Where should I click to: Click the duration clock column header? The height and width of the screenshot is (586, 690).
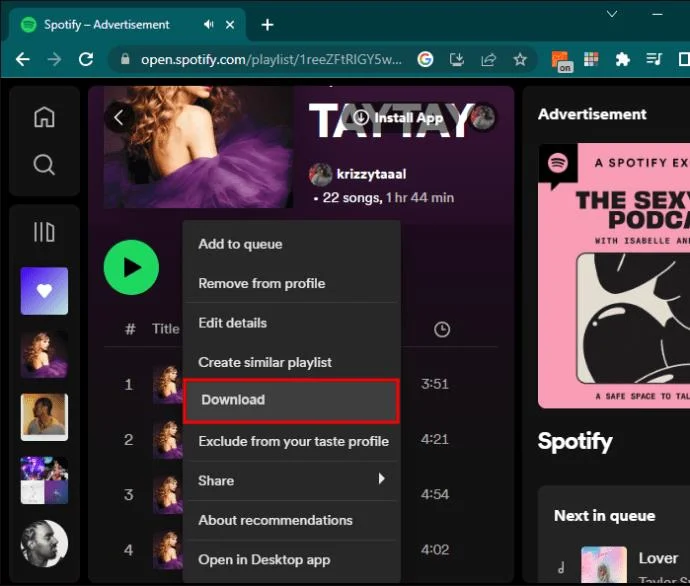[x=442, y=330]
